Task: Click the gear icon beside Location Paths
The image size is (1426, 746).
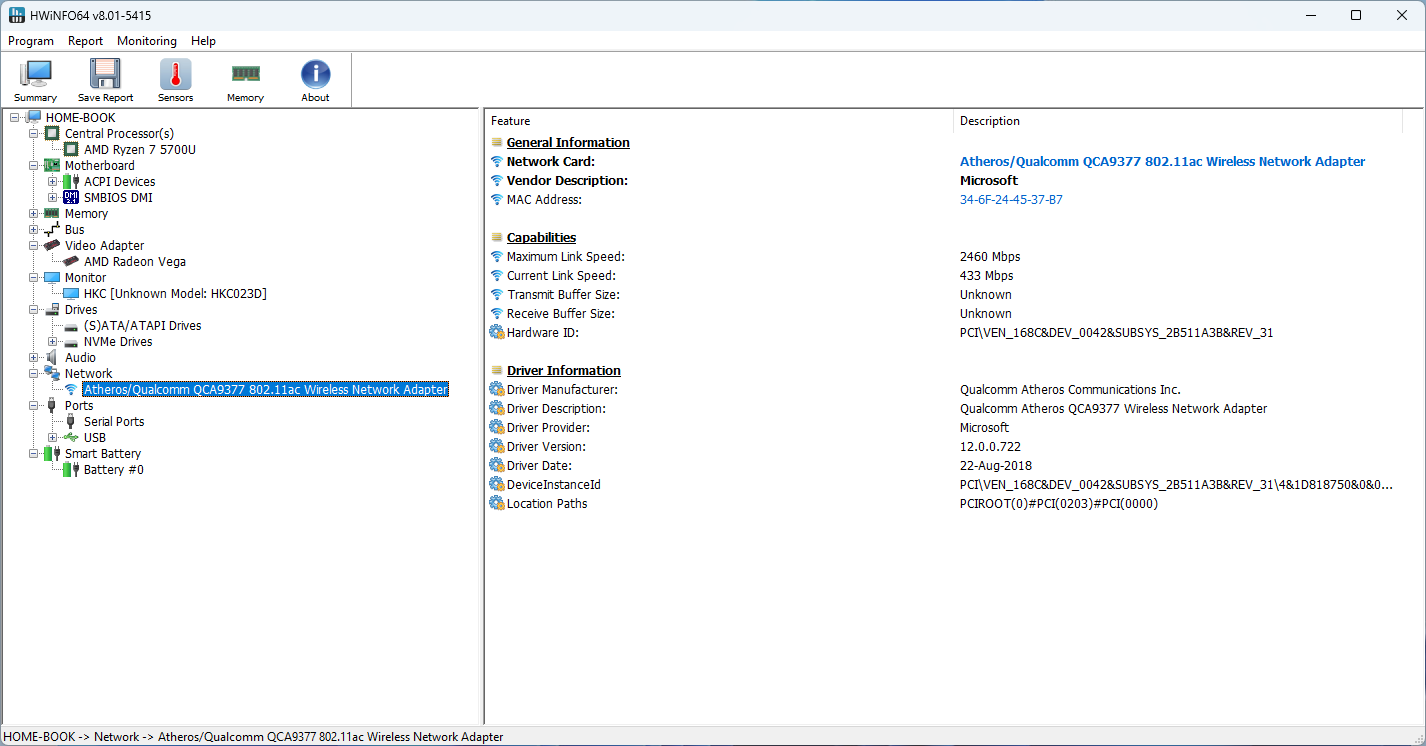Action: [497, 504]
